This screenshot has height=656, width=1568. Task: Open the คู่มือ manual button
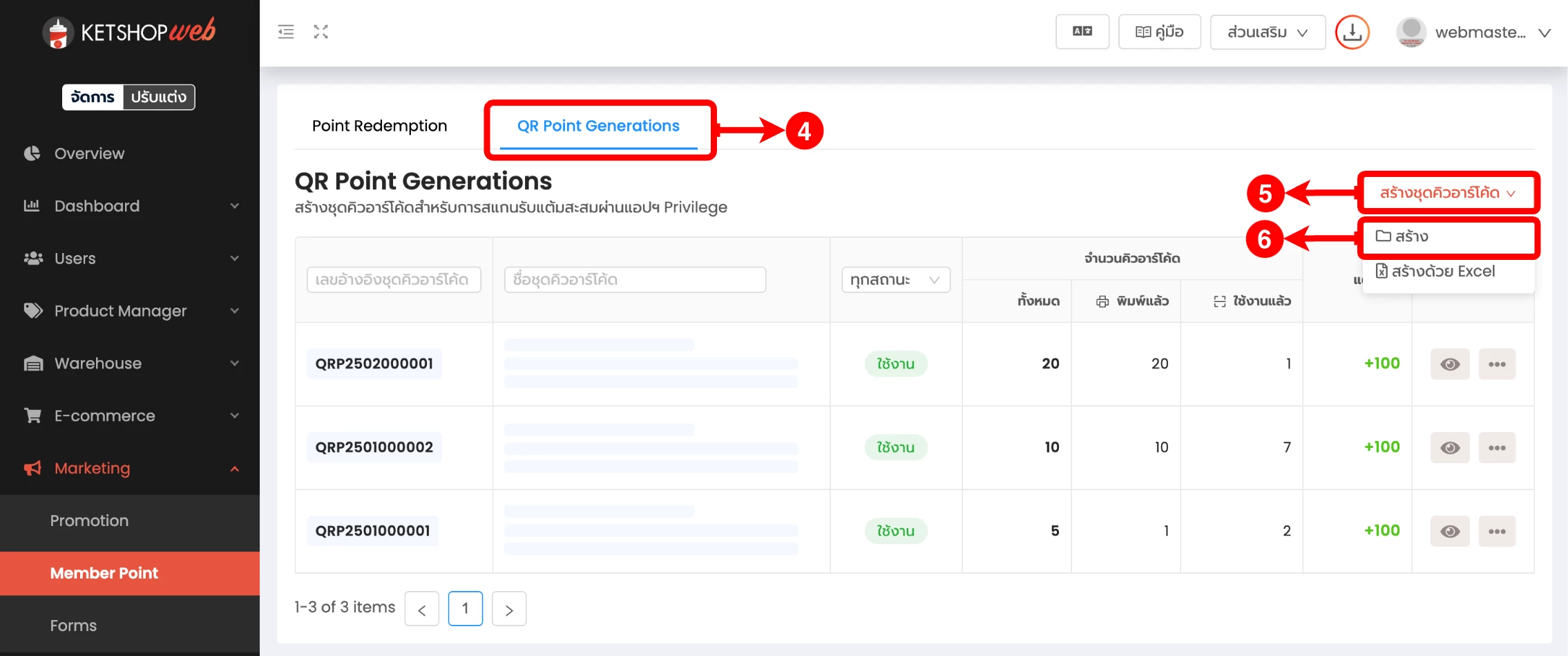[1159, 32]
